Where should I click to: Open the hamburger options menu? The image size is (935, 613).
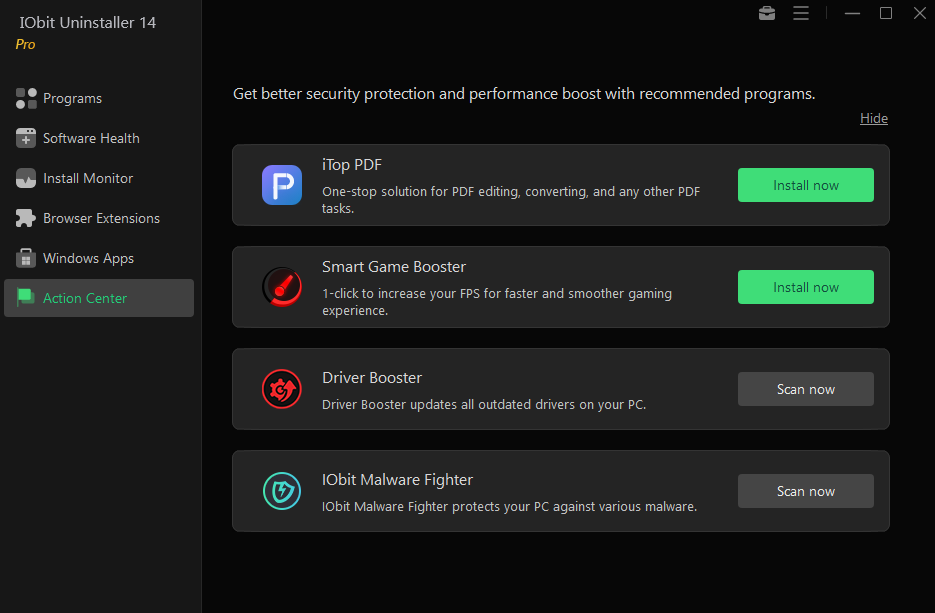(x=801, y=13)
